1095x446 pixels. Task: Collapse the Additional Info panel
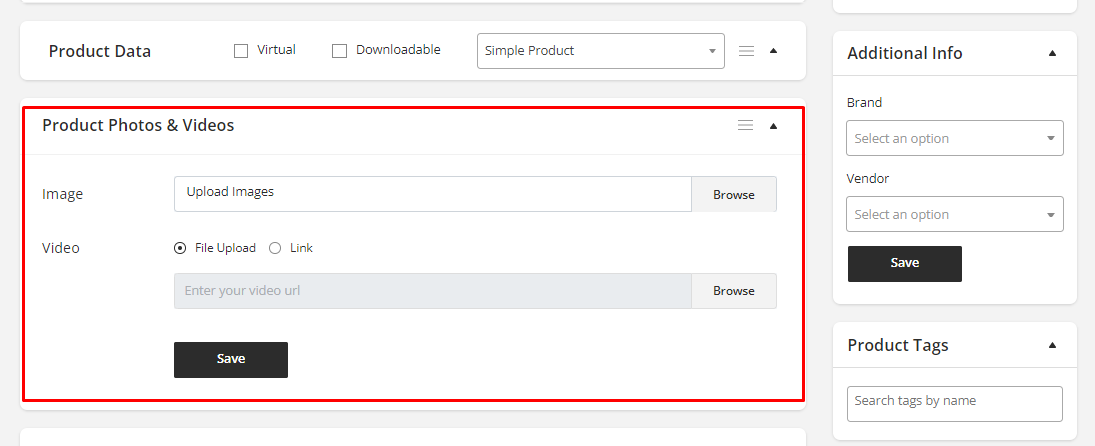1052,53
